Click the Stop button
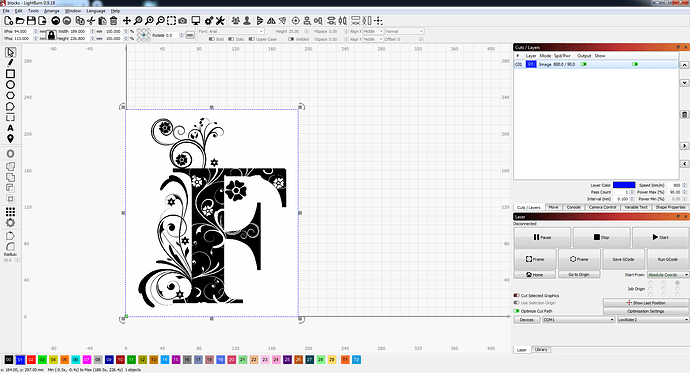This screenshot has height=373, width=690. [x=602, y=237]
